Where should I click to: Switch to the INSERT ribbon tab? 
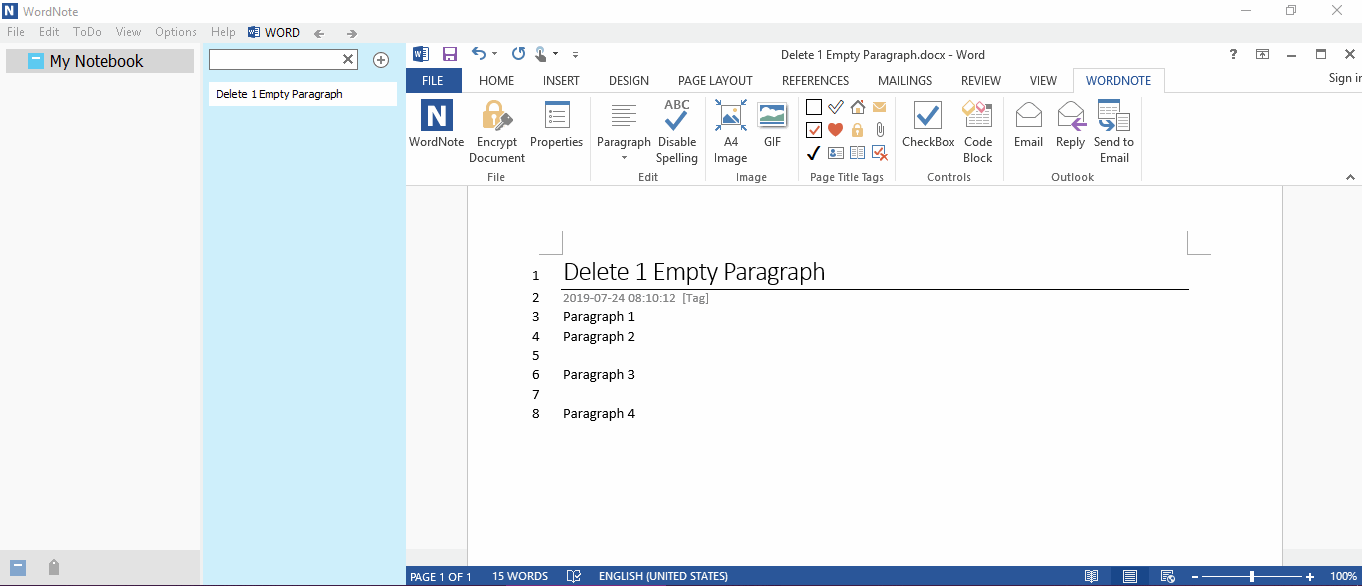[561, 80]
